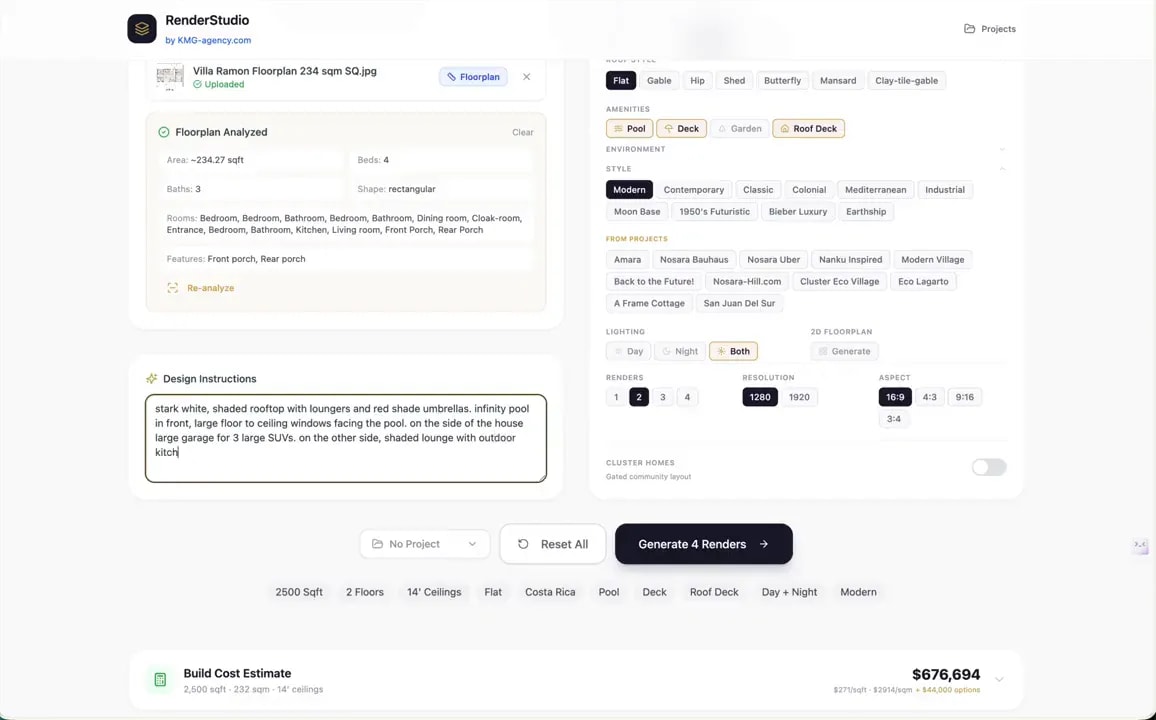Click the Re-analyze scan icon

173,288
